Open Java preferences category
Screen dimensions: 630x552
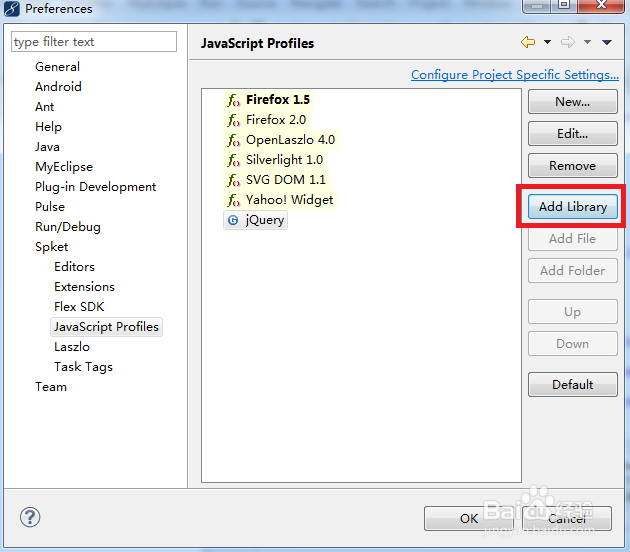(47, 147)
